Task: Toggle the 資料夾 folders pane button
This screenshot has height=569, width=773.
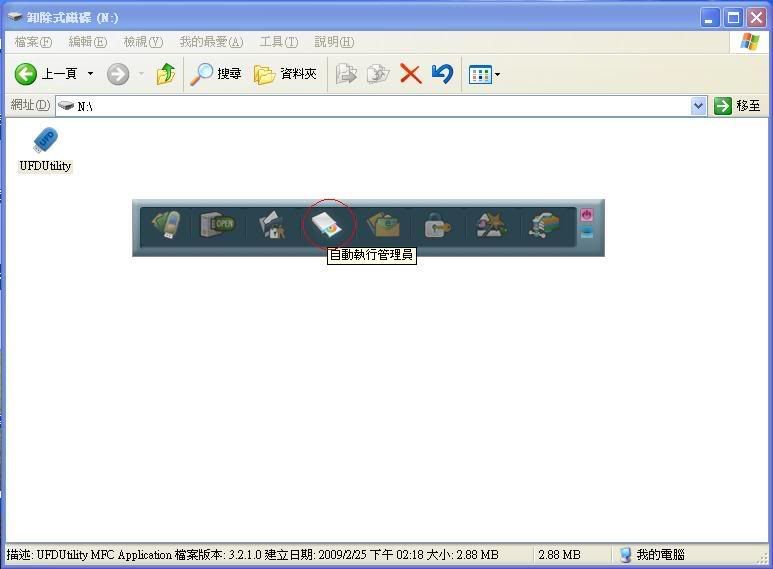Action: point(286,74)
